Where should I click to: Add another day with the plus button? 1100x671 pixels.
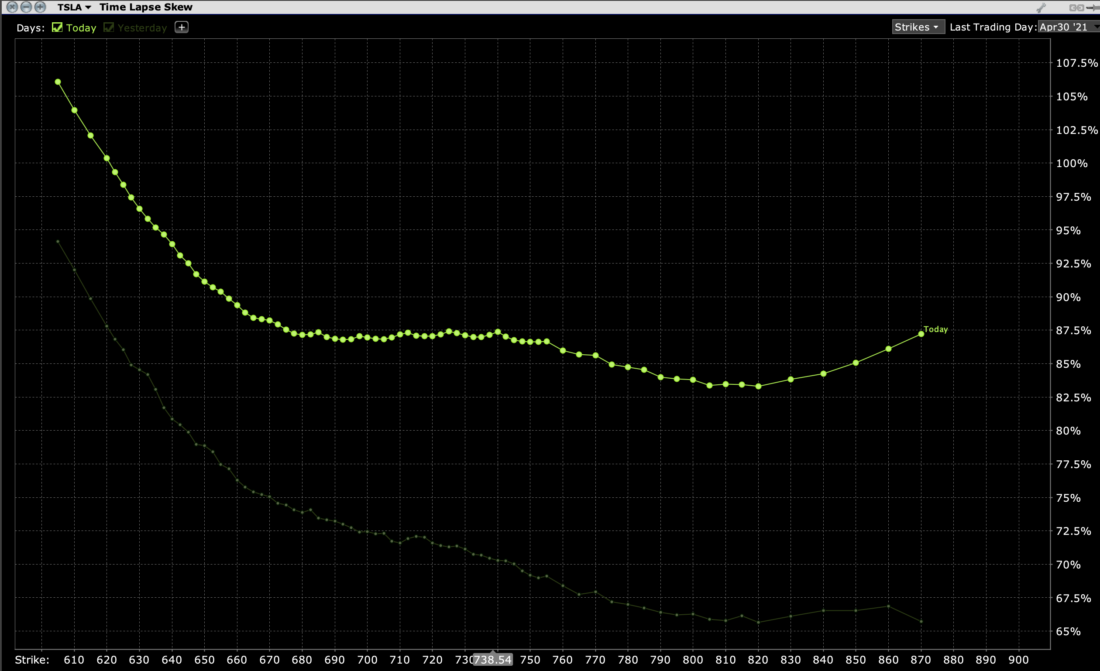tap(181, 27)
